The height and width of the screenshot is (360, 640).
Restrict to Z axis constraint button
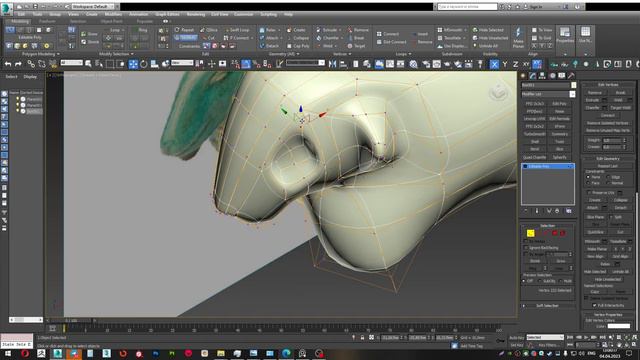click(515, 64)
